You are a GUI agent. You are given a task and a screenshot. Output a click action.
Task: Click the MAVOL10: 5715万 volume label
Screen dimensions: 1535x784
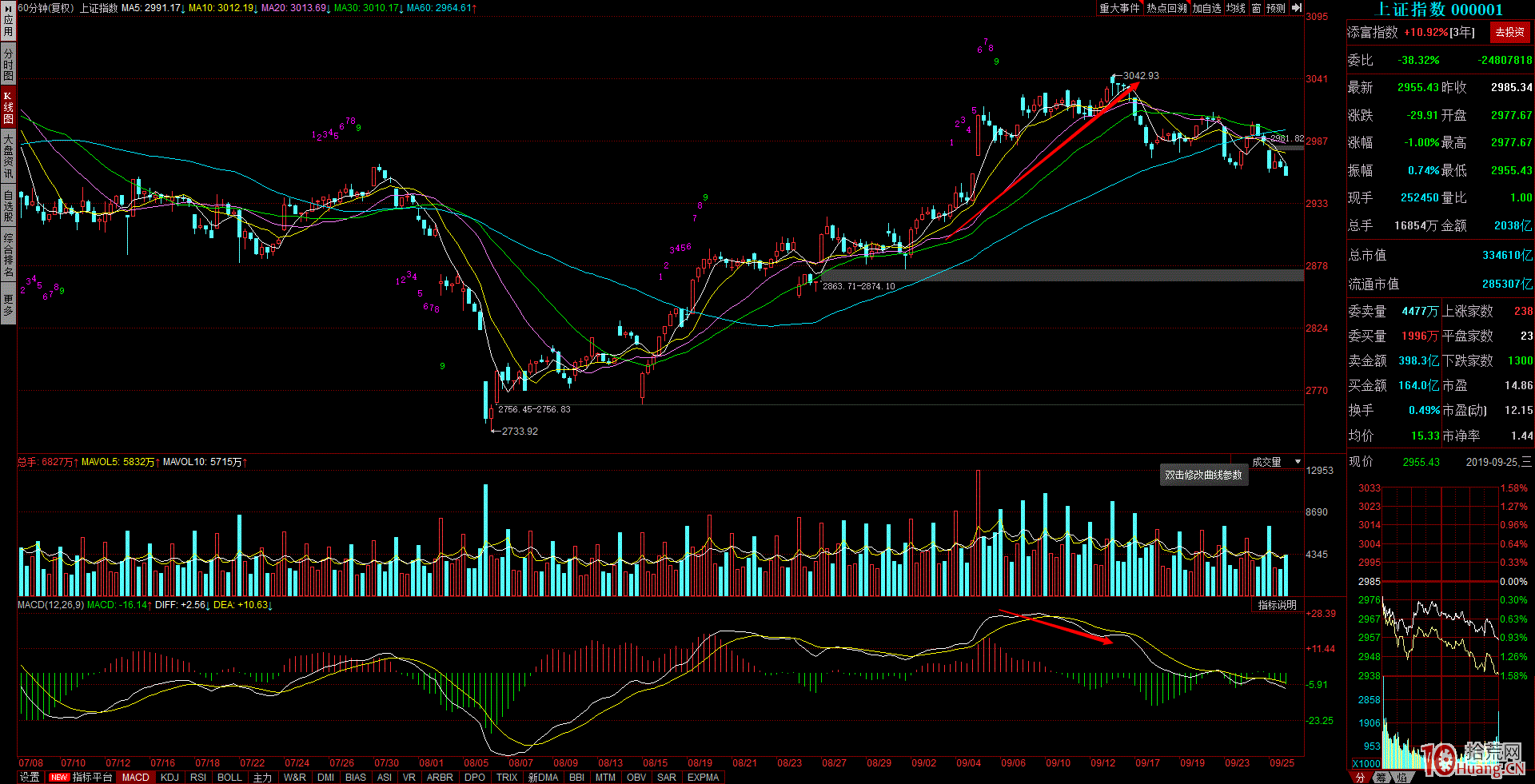[x=205, y=462]
